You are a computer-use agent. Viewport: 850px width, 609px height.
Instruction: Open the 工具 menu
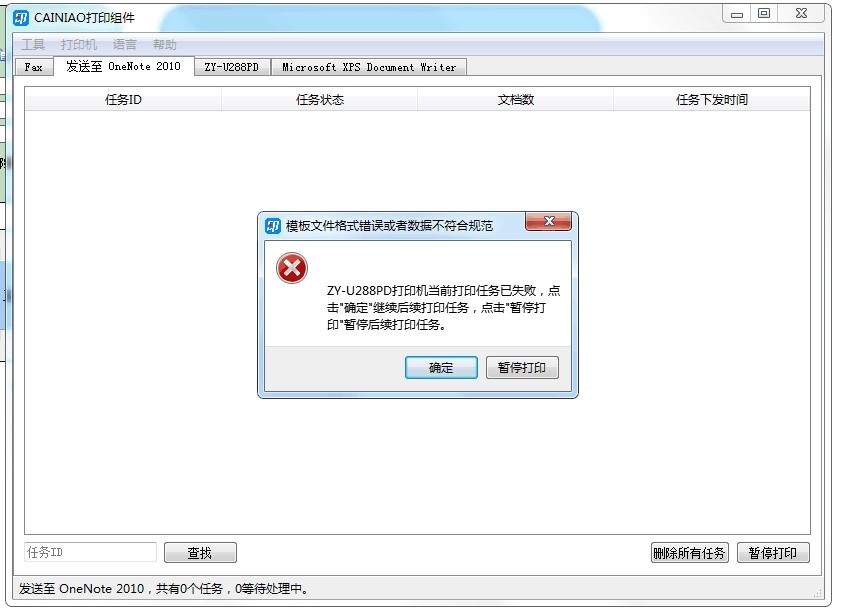pos(33,44)
